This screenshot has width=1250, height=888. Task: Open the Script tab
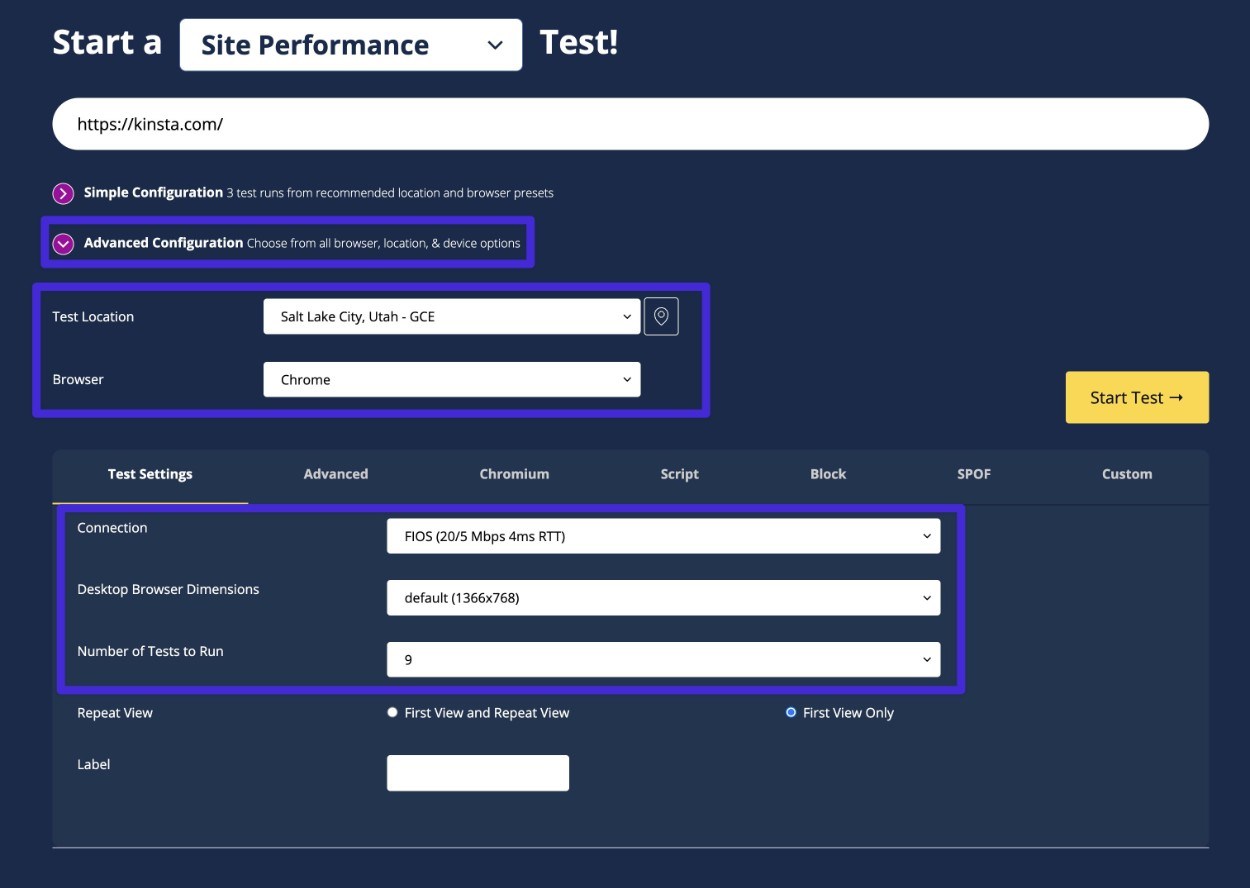point(679,474)
